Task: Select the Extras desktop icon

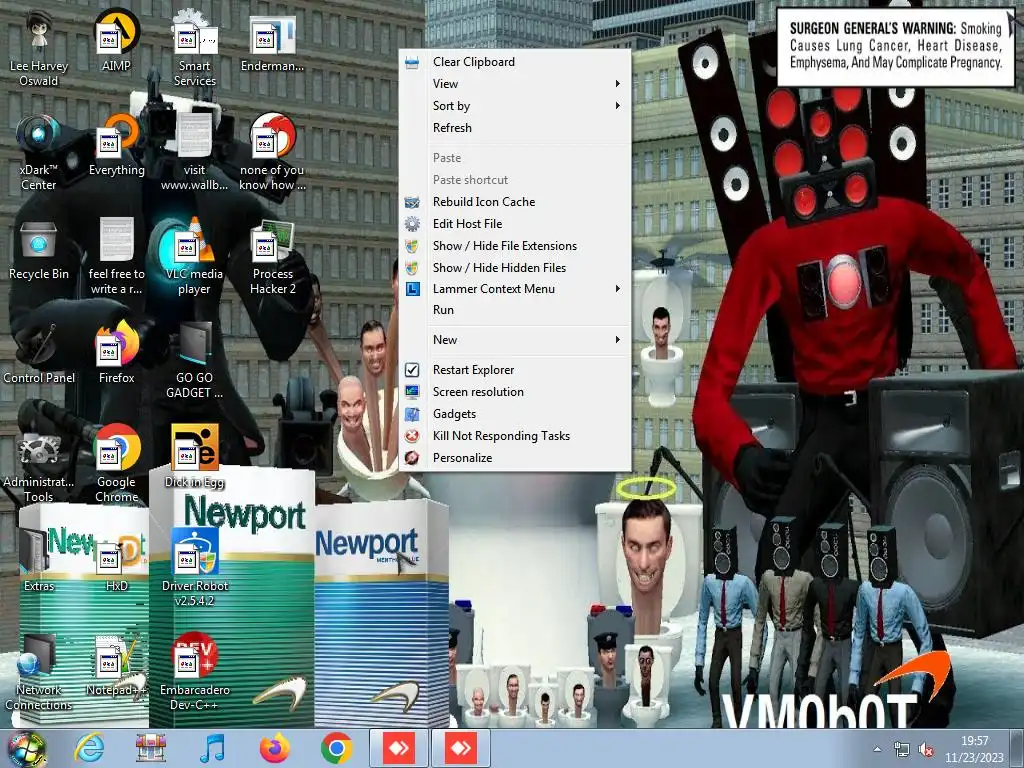Action: point(39,561)
